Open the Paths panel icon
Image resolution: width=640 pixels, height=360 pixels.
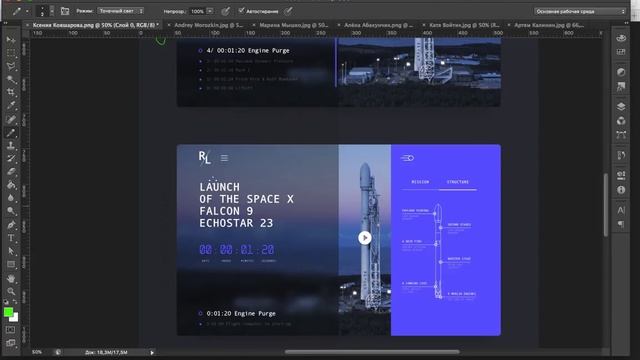pos(621,135)
